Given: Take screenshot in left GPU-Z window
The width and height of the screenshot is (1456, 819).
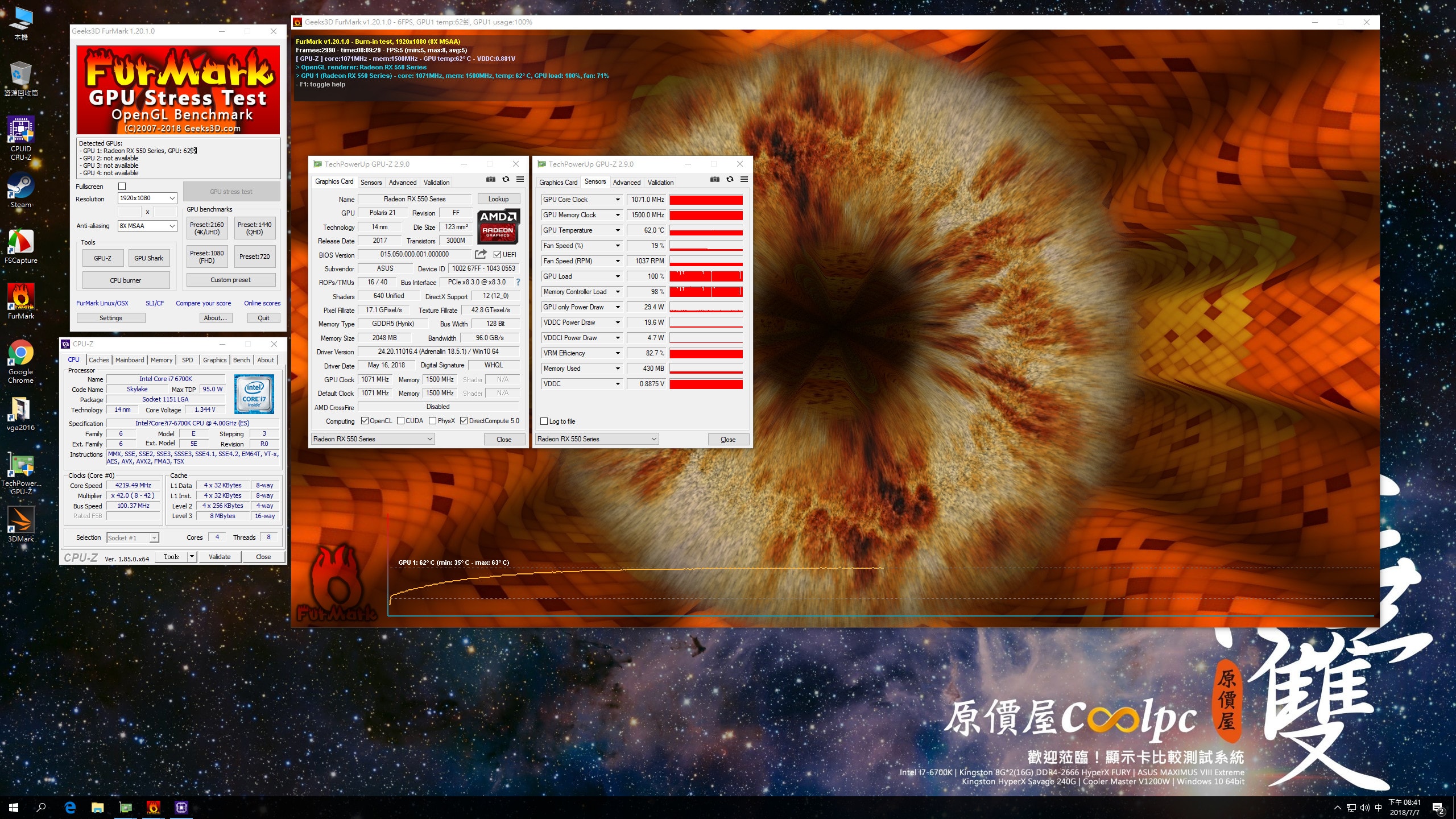Looking at the screenshot, I should (x=491, y=179).
